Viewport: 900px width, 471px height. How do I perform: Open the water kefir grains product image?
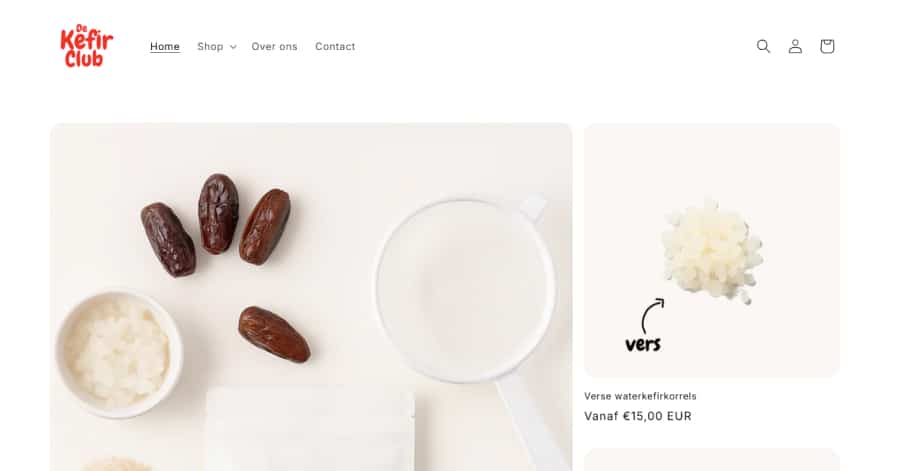pyautogui.click(x=712, y=251)
